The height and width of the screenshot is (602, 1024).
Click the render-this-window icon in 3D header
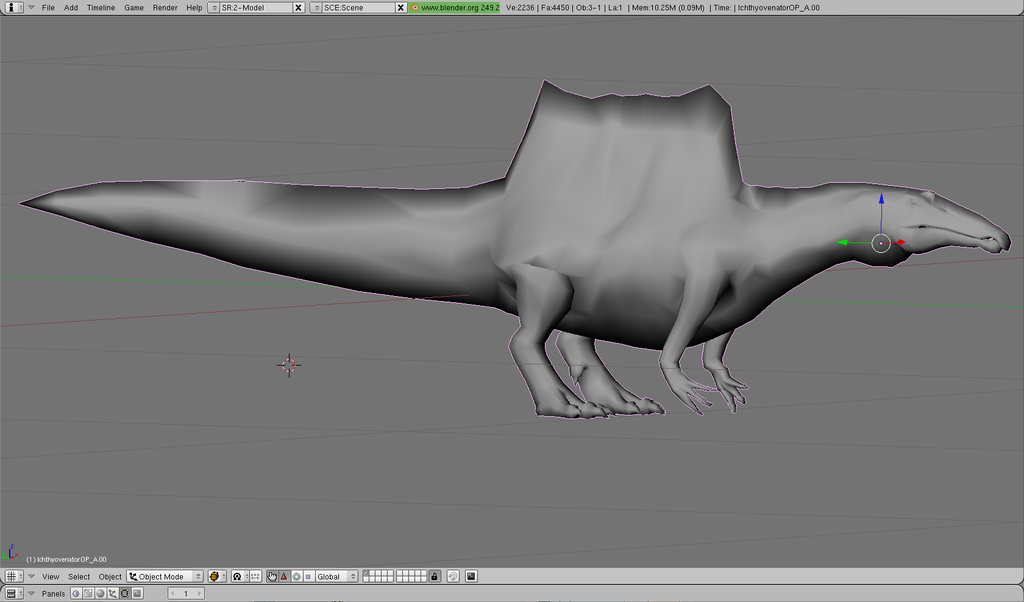coord(471,577)
